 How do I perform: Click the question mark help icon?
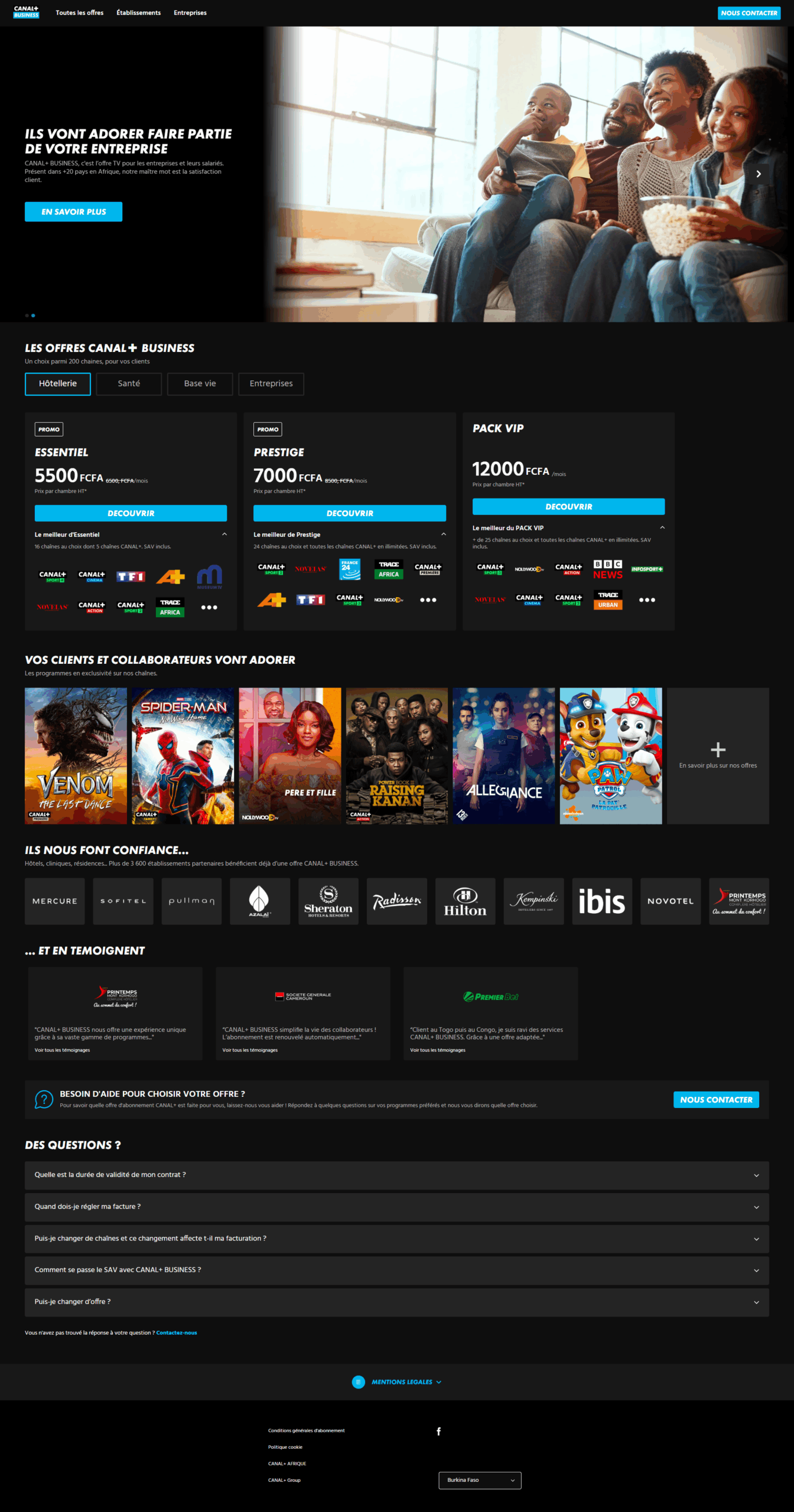pyautogui.click(x=44, y=1099)
